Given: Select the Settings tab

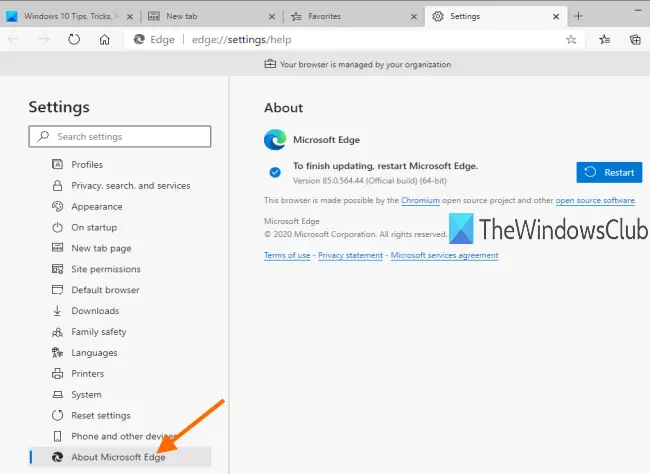Looking at the screenshot, I should 496,16.
